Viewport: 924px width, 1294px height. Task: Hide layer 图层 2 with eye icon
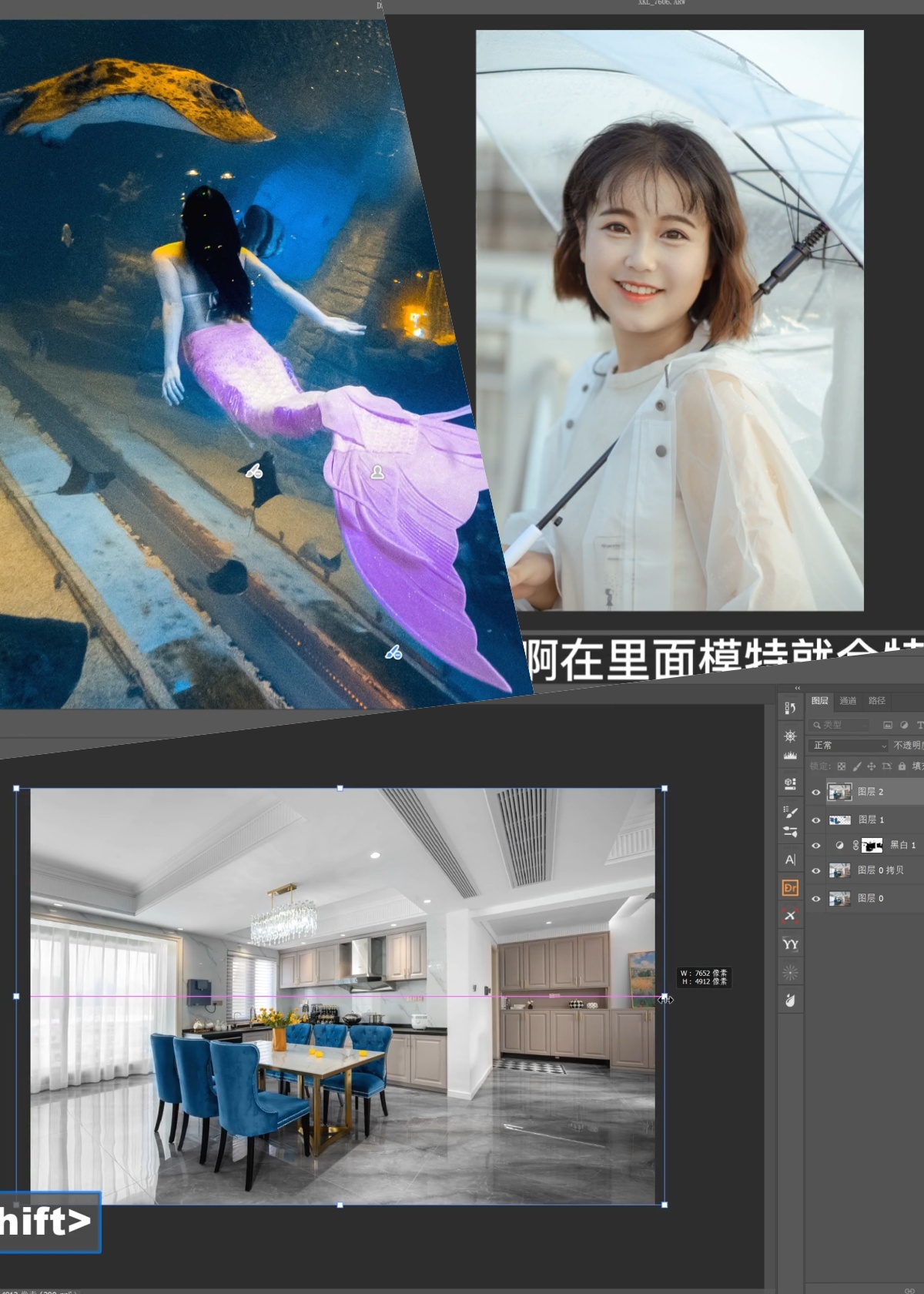(816, 792)
